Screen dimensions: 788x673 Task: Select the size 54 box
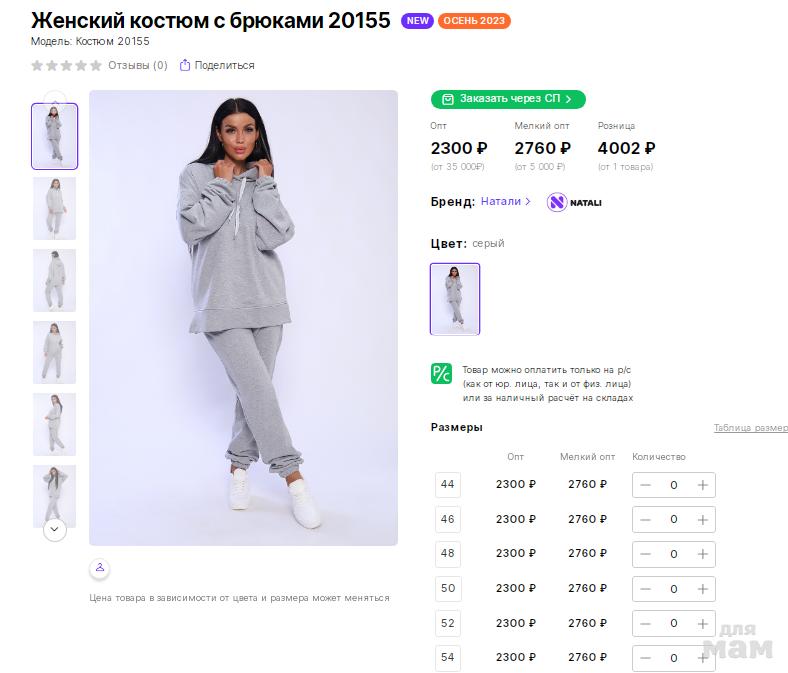coord(447,658)
